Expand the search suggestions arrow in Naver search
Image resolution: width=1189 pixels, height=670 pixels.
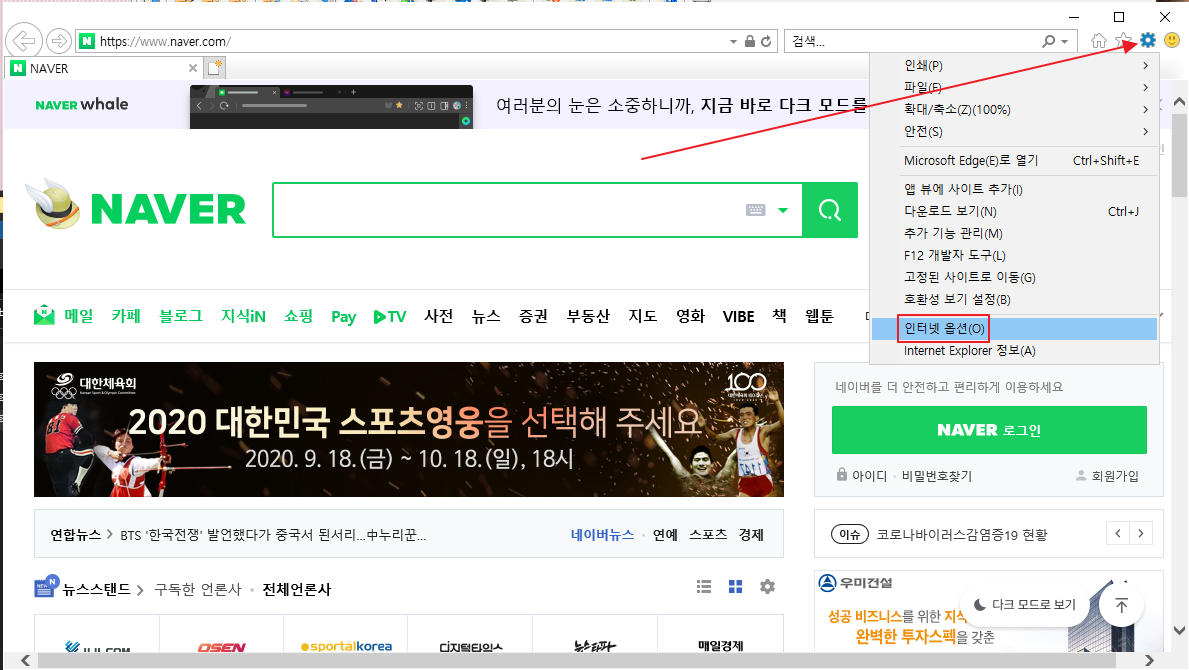tap(783, 210)
